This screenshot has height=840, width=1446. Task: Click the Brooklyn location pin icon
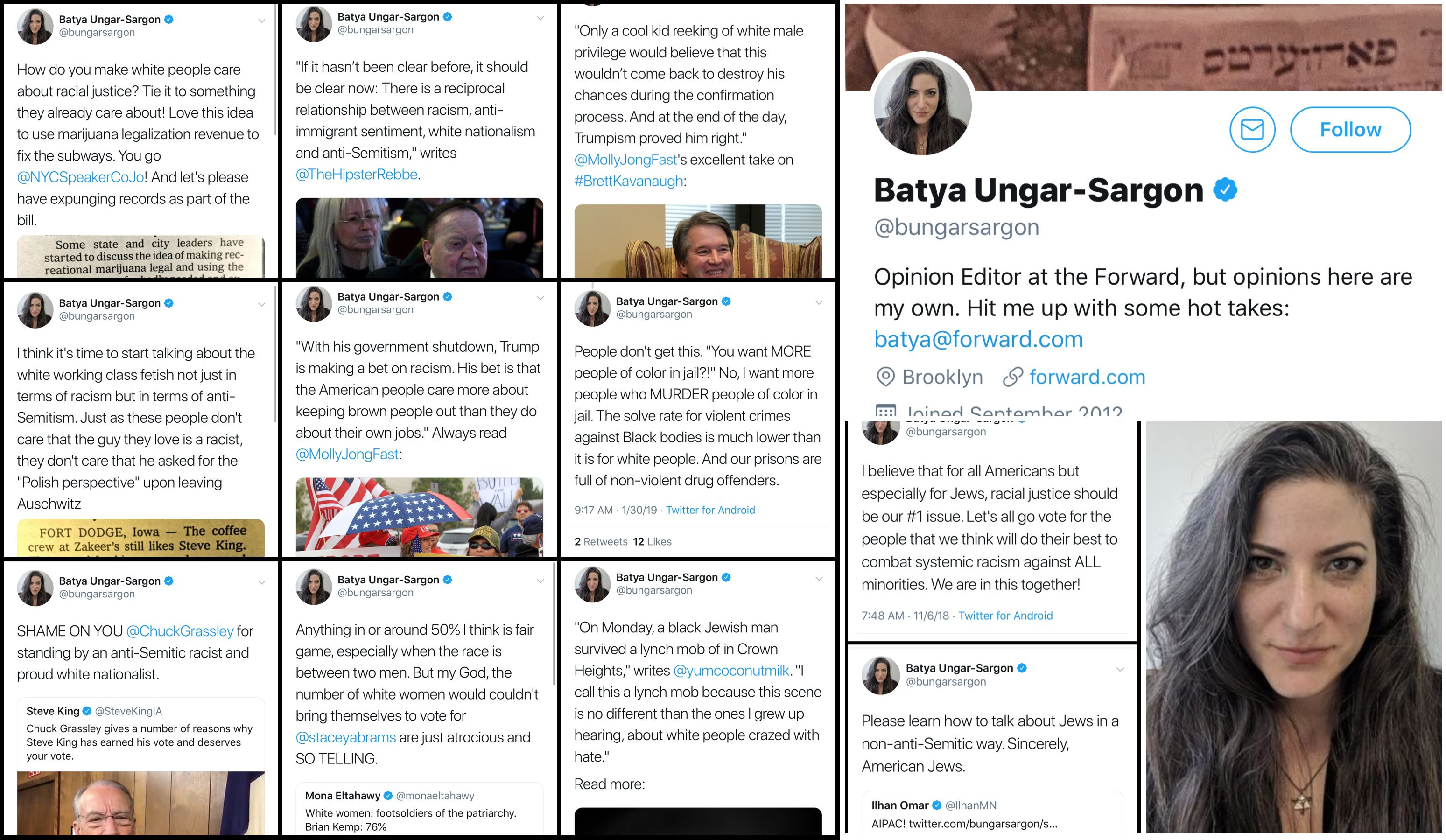[x=885, y=377]
